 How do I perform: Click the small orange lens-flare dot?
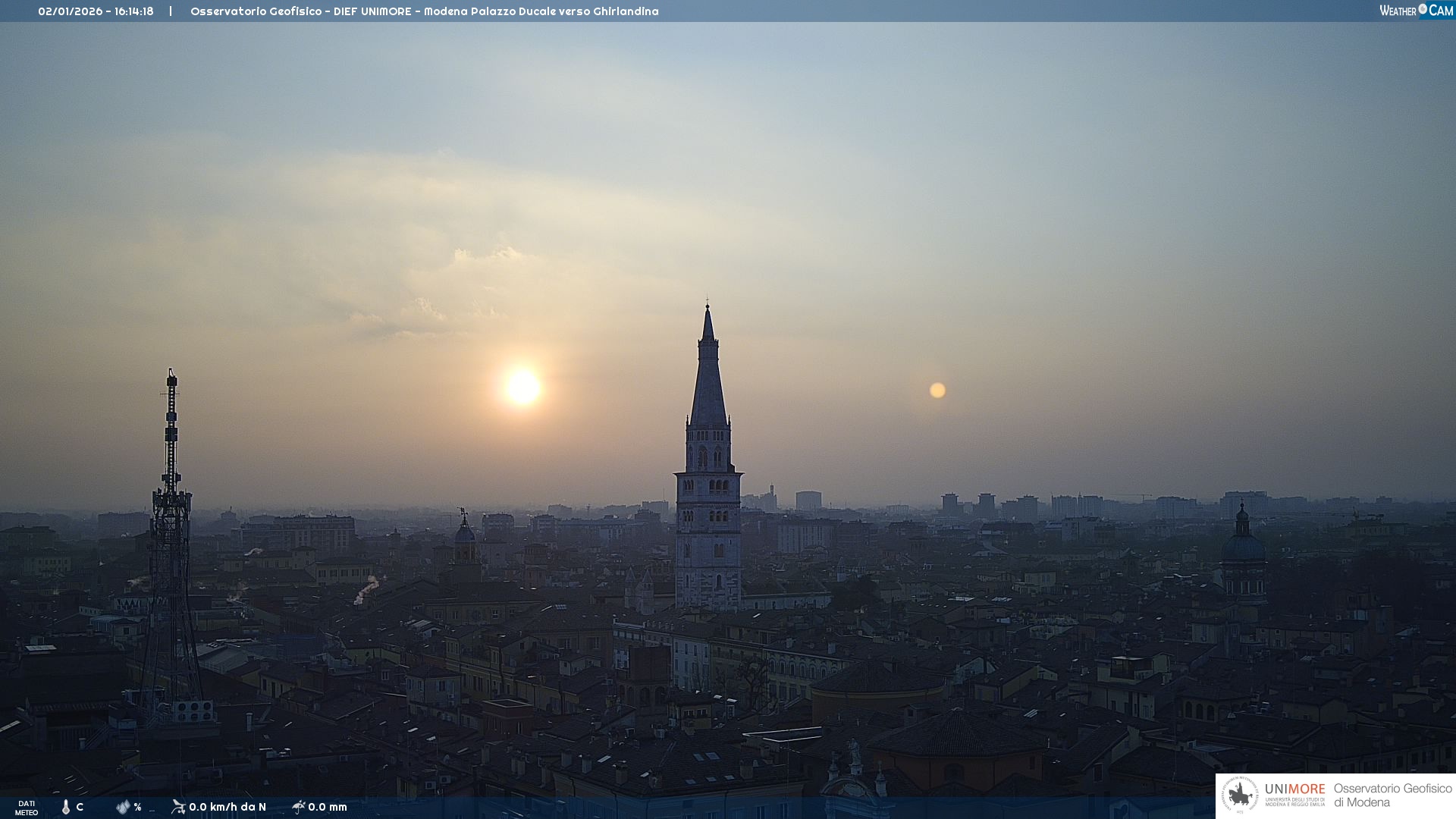pos(937,390)
